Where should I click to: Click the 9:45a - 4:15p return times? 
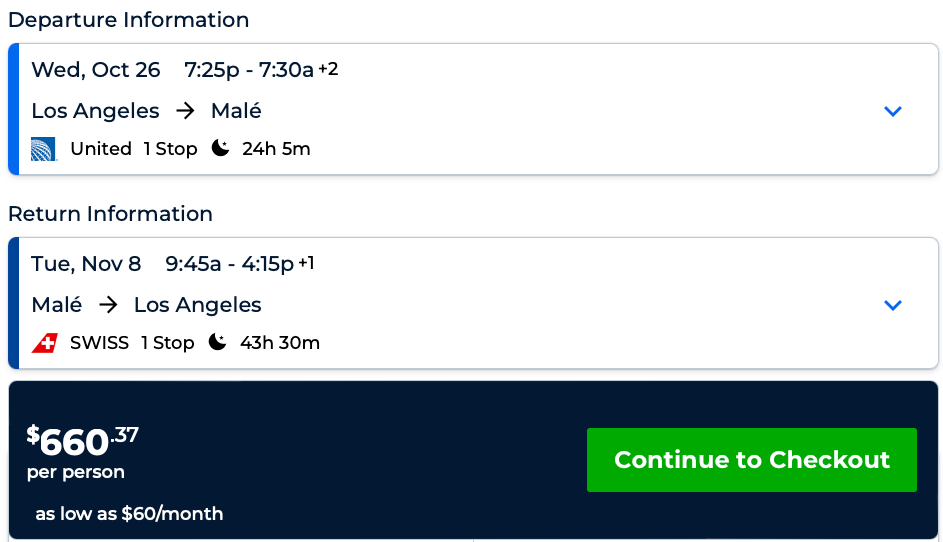[230, 264]
